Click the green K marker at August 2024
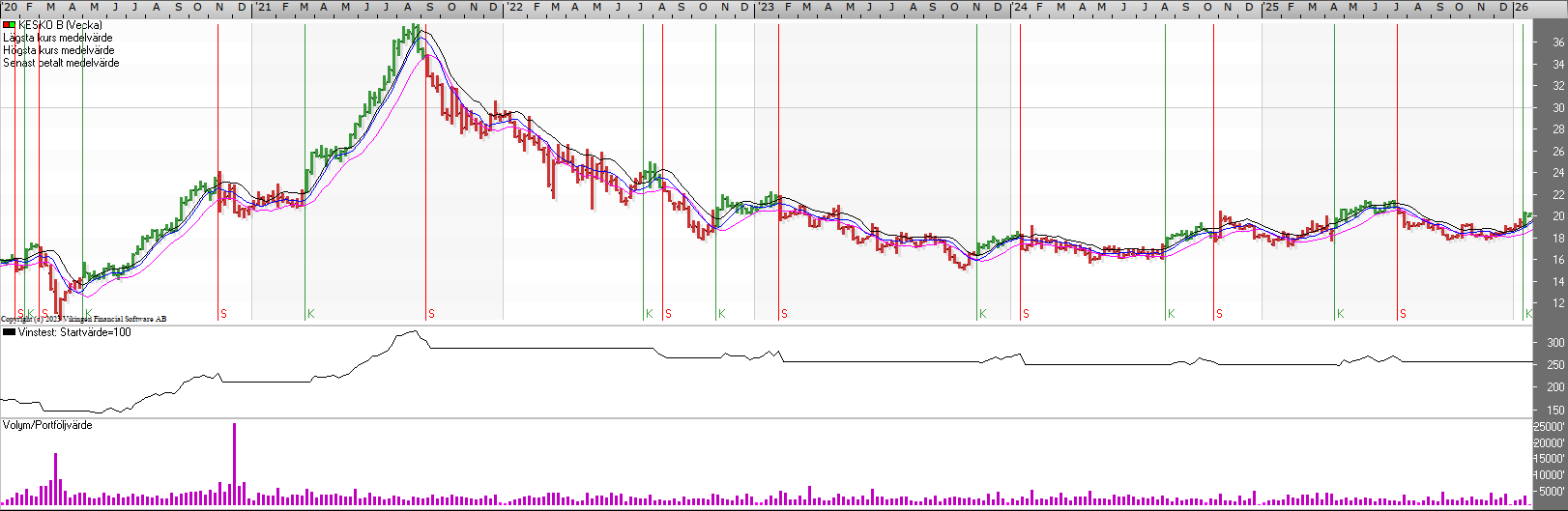 coord(1171,314)
